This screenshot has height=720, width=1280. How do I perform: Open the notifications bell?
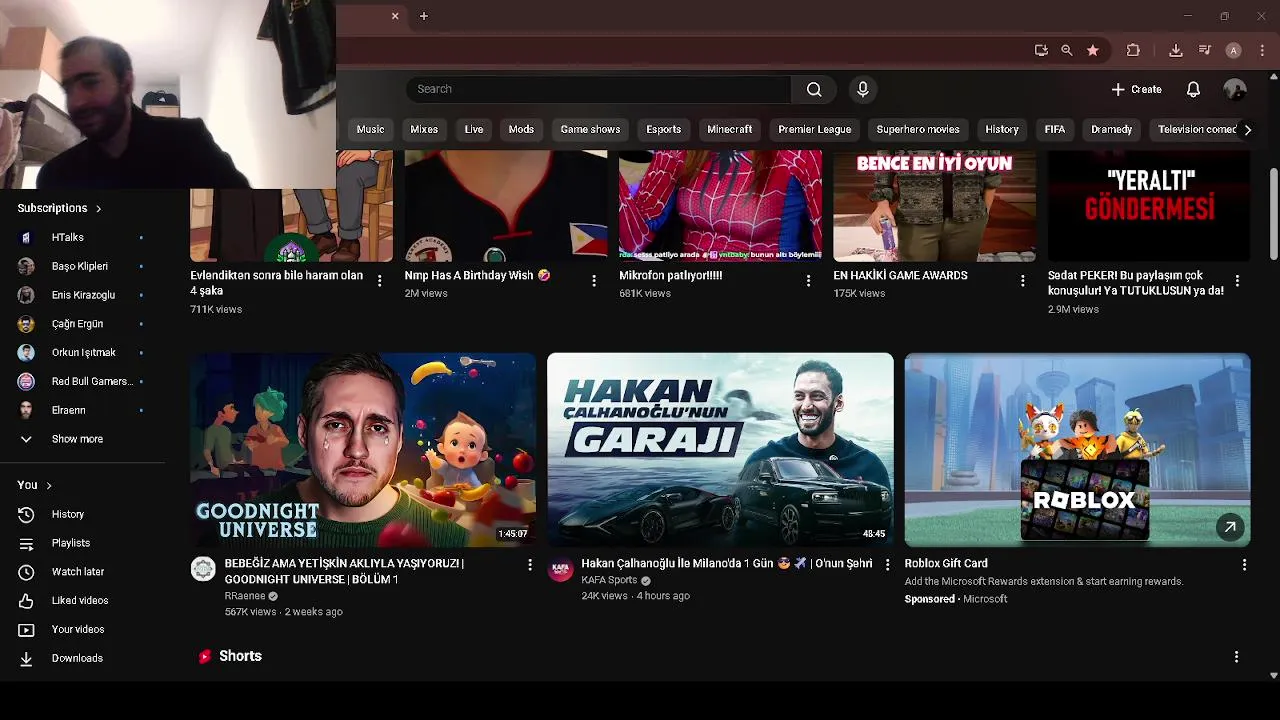[1193, 89]
